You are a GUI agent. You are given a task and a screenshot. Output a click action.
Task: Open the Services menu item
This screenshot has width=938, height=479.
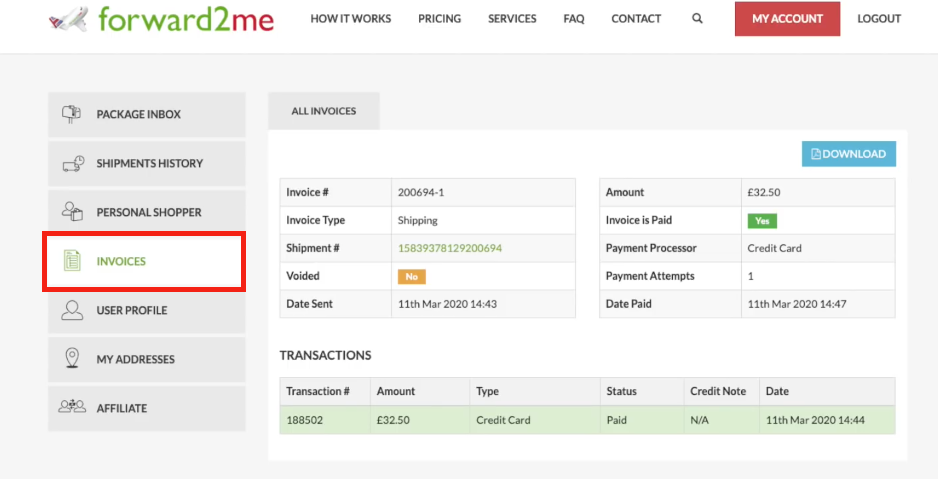(512, 19)
